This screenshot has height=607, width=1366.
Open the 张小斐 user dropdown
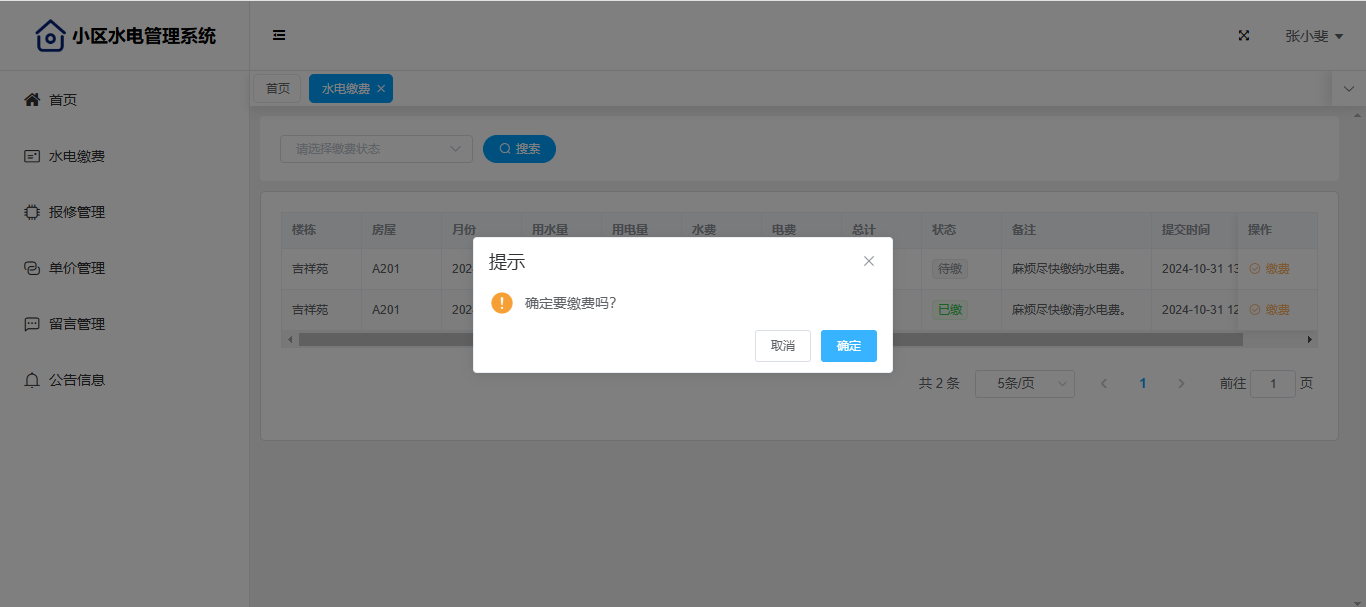pyautogui.click(x=1314, y=36)
